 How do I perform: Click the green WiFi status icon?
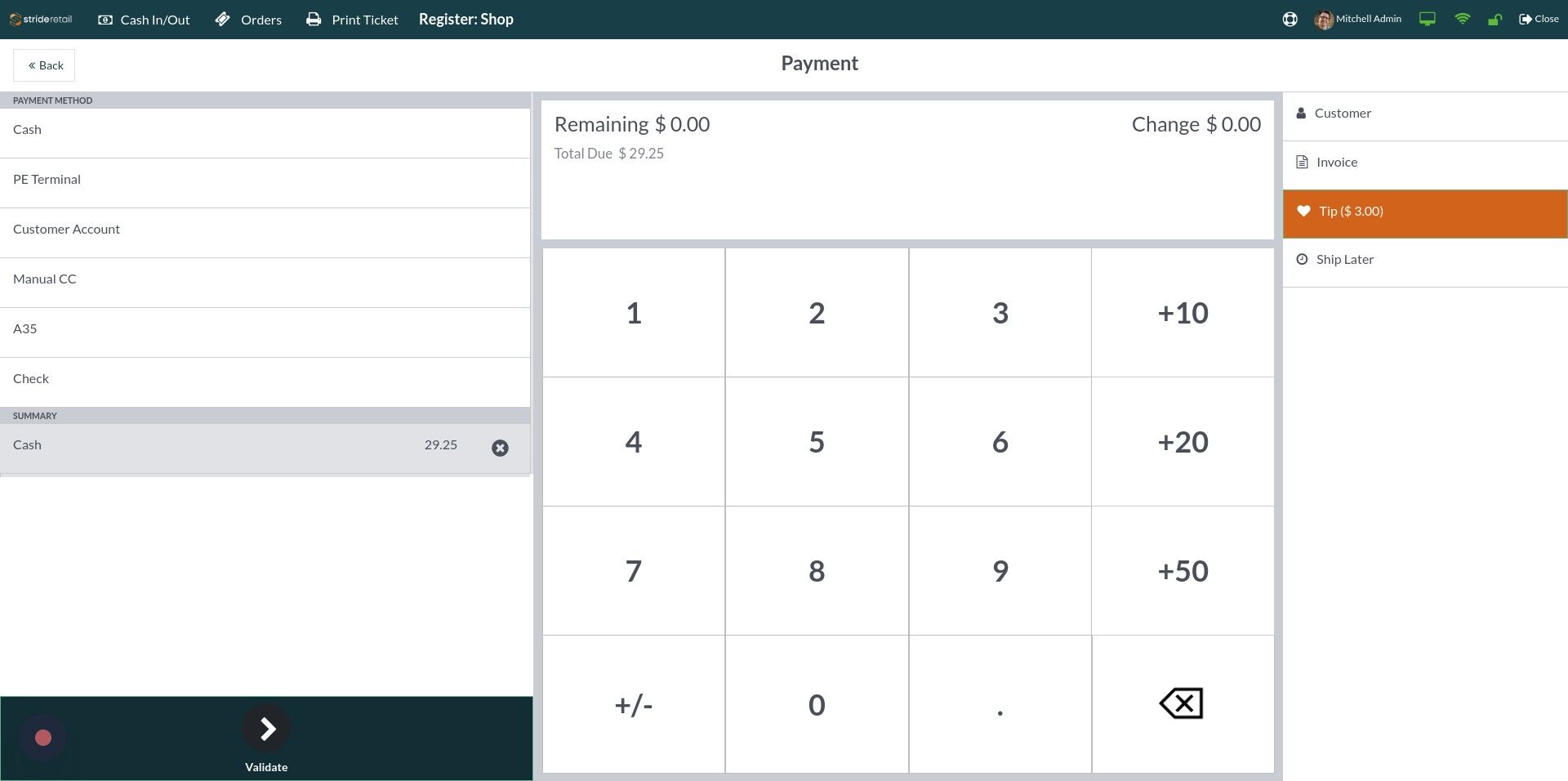1463,19
